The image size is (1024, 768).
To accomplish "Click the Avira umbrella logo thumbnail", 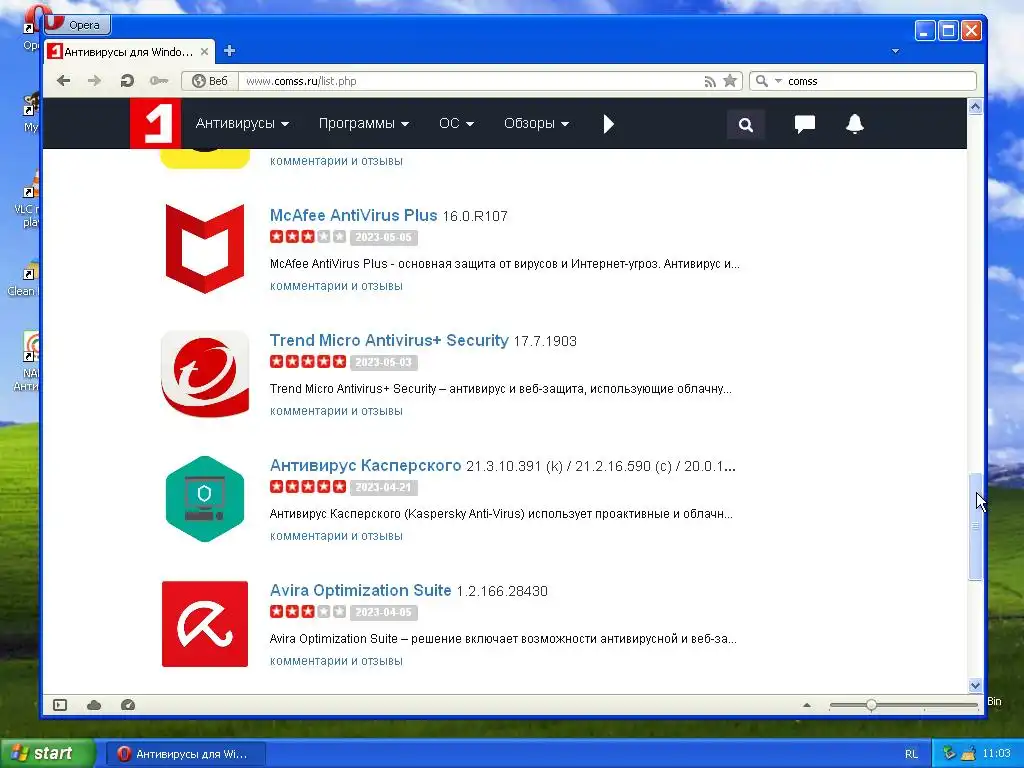I will pyautogui.click(x=205, y=624).
